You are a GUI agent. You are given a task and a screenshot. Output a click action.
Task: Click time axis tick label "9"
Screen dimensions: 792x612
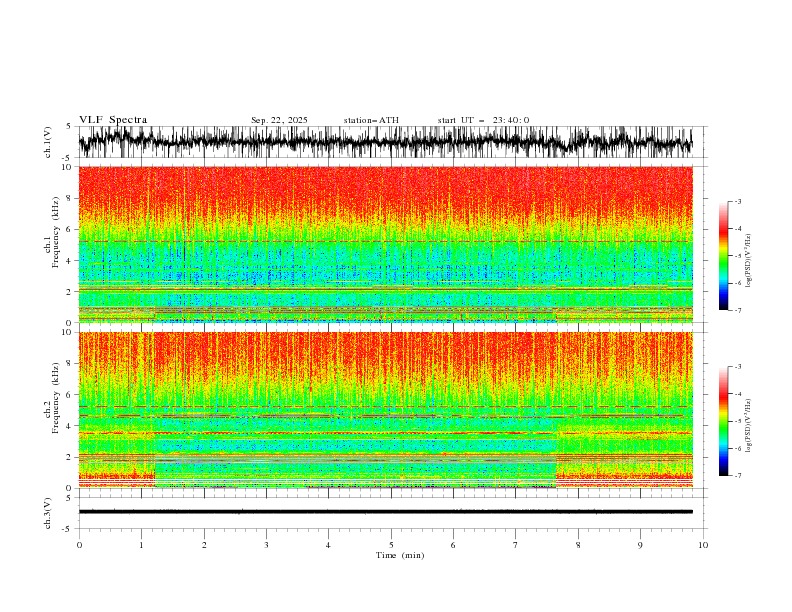pyautogui.click(x=640, y=545)
